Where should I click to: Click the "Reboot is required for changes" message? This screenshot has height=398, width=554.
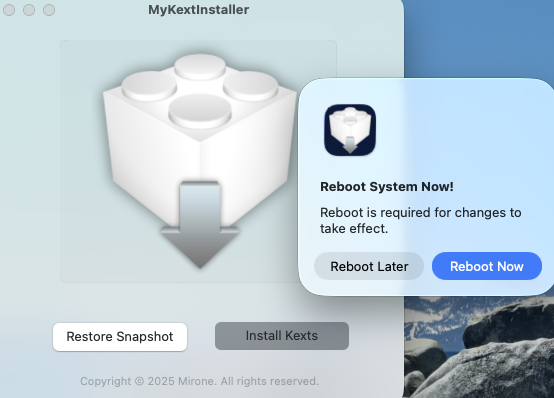coord(420,221)
